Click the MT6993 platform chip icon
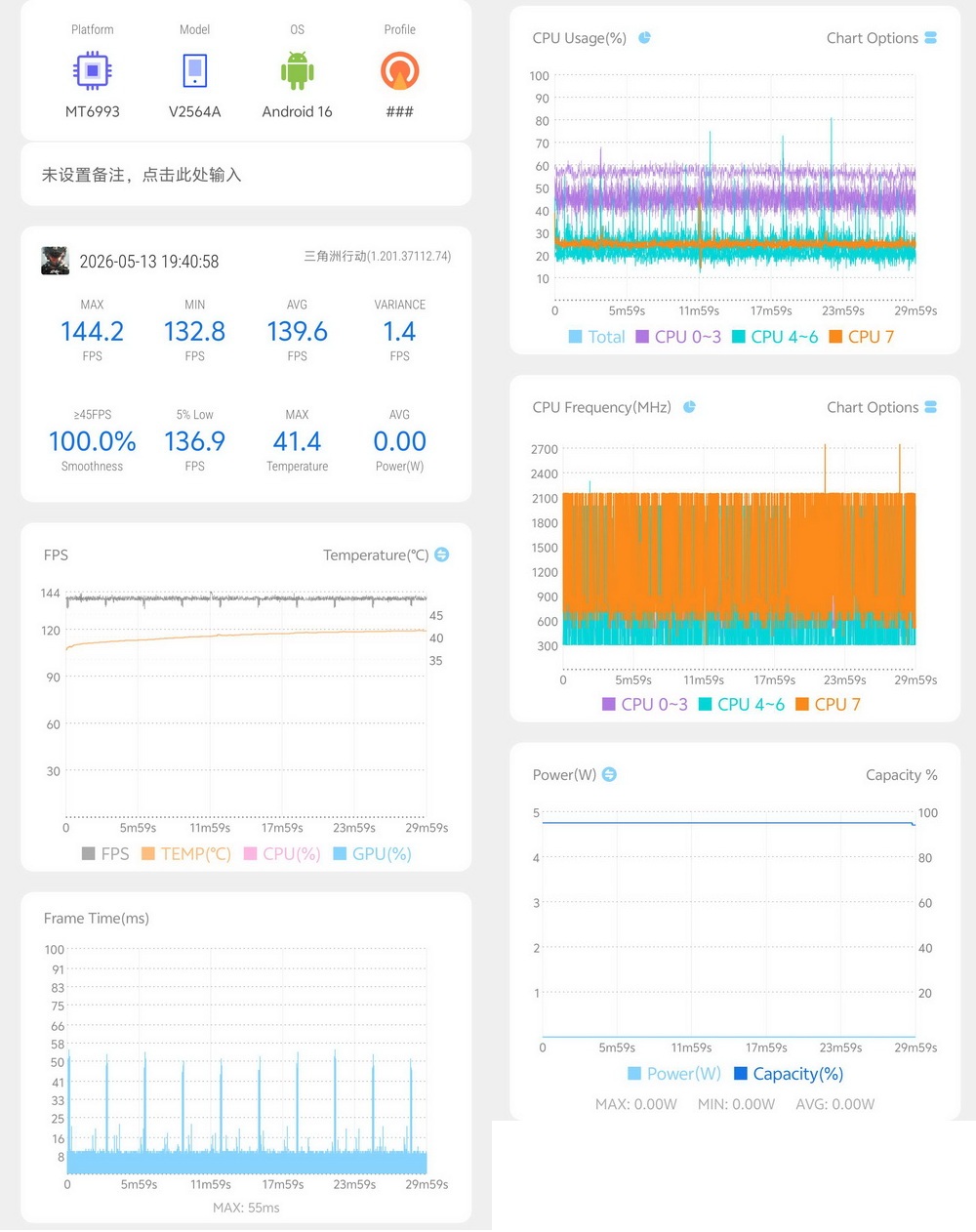The image size is (976, 1232). pos(93,71)
